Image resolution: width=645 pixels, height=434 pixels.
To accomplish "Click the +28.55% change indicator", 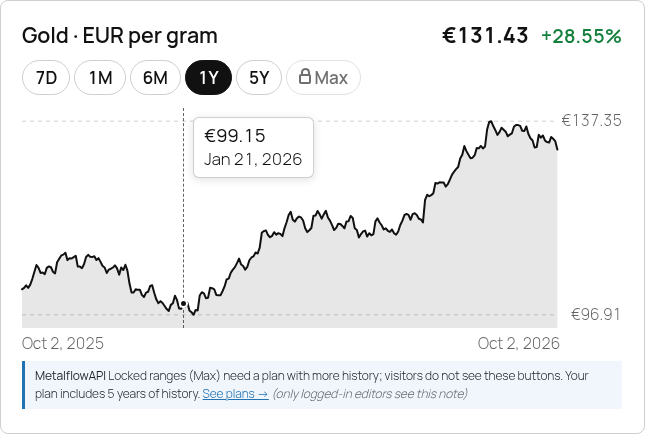I will [581, 36].
